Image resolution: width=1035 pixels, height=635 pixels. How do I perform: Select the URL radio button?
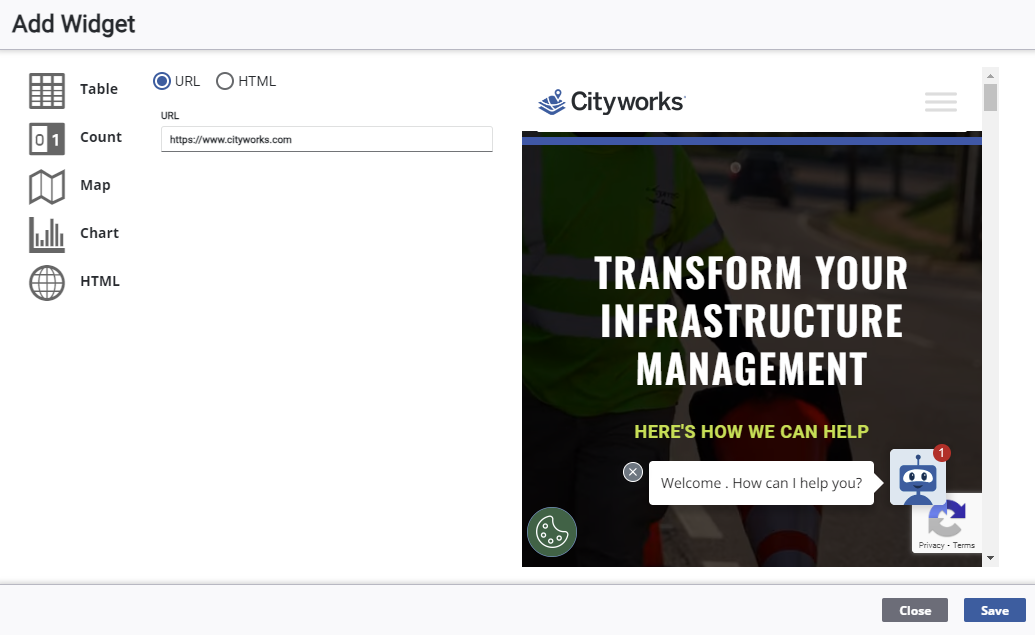click(x=162, y=81)
